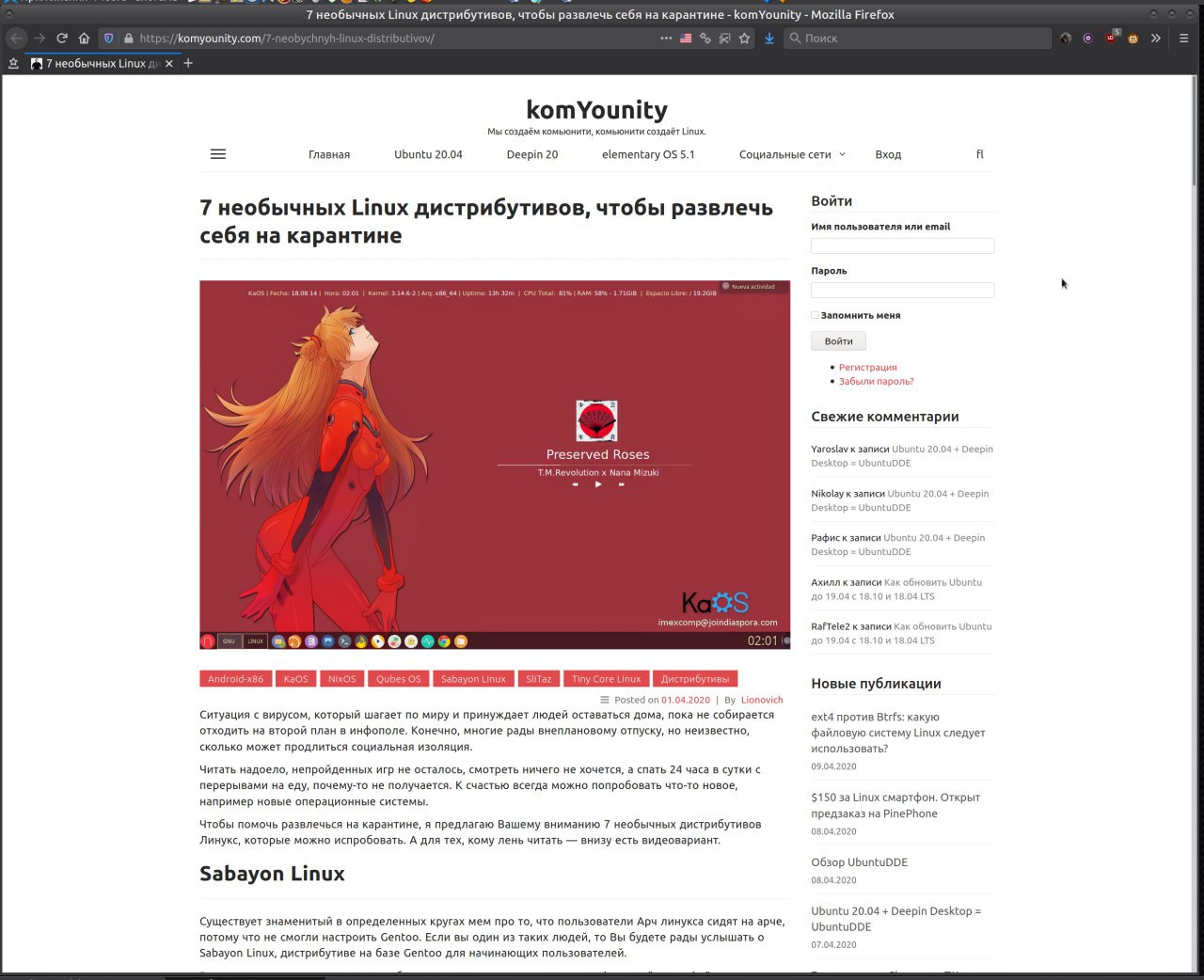Expand the Социальные сети dropdown
This screenshot has width=1204, height=980.
792,154
